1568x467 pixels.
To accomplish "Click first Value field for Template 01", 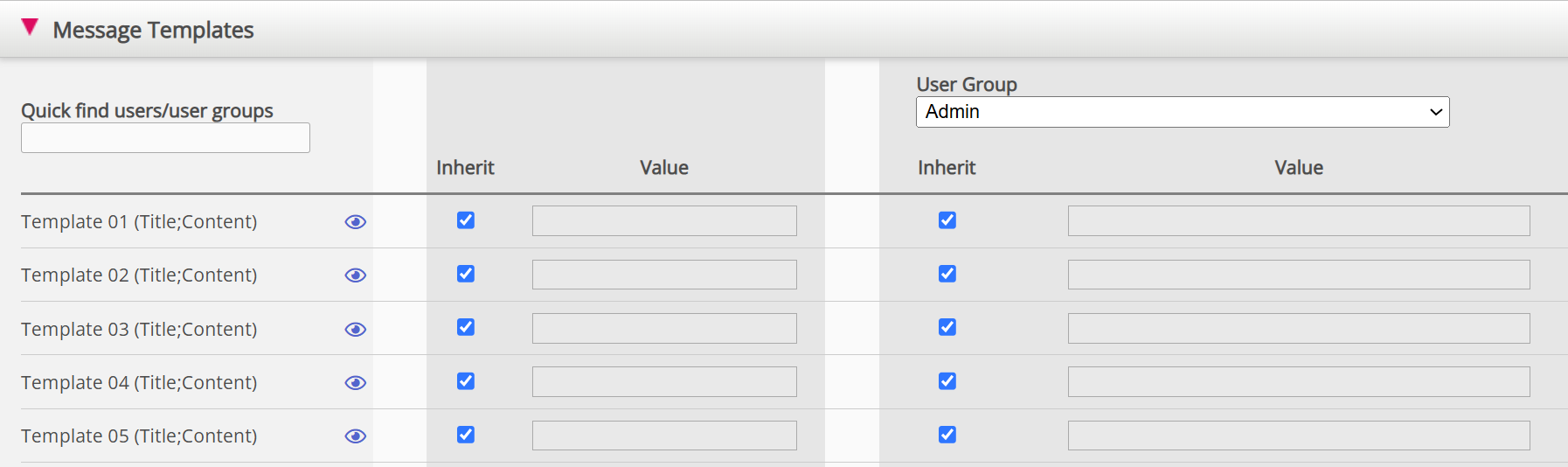I will coord(664,221).
